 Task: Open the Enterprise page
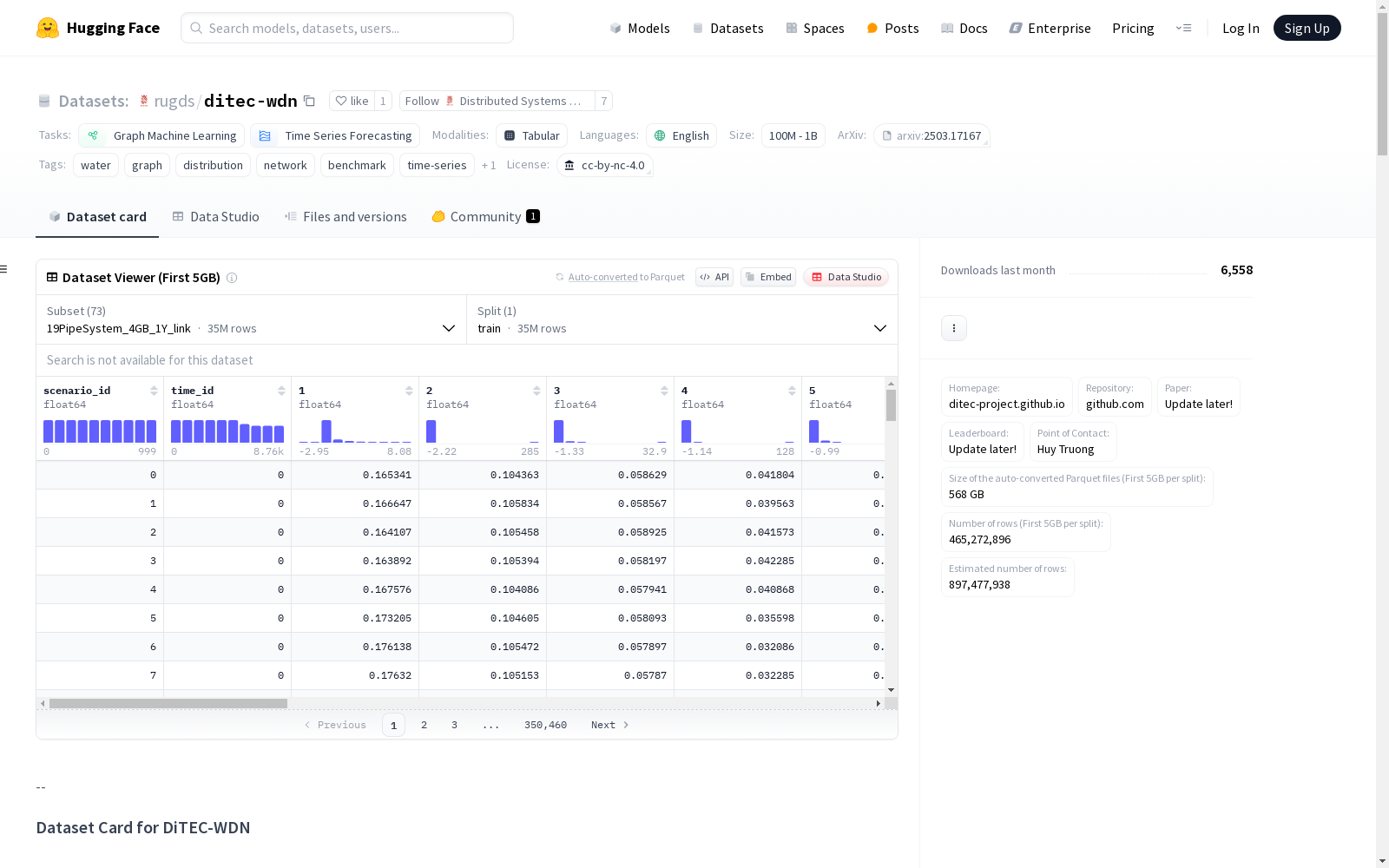[1050, 28]
